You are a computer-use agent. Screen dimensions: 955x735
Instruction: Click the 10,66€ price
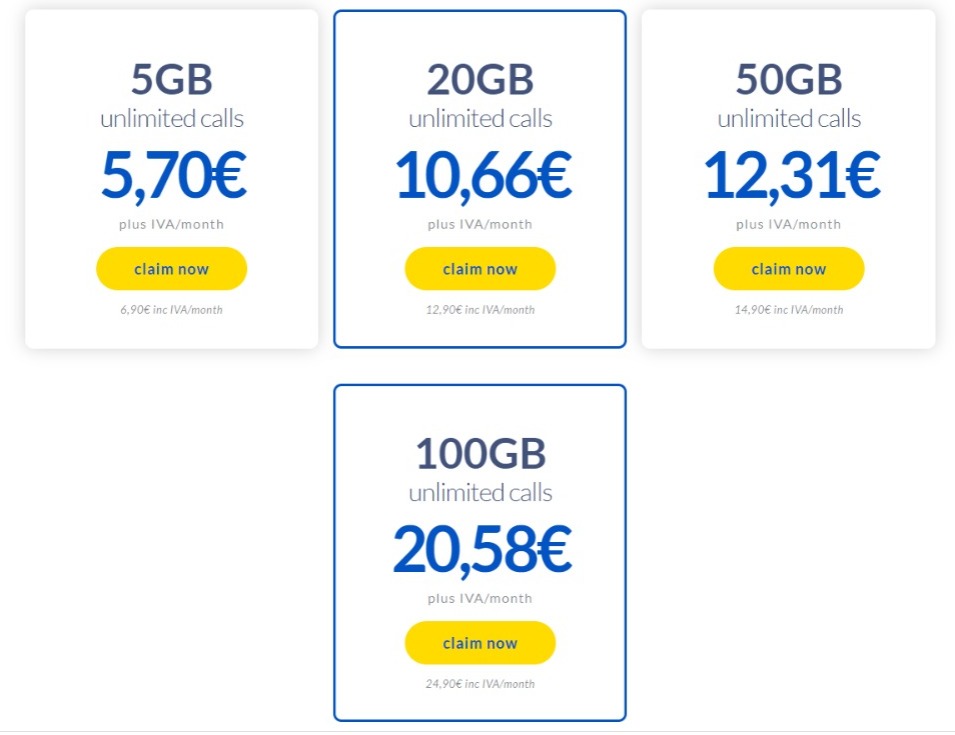480,174
